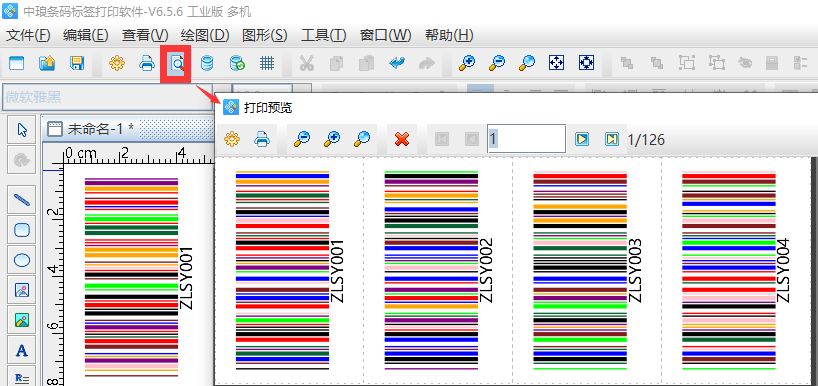Open the database settings icon
Screen dimensions: 818x386
[207, 64]
